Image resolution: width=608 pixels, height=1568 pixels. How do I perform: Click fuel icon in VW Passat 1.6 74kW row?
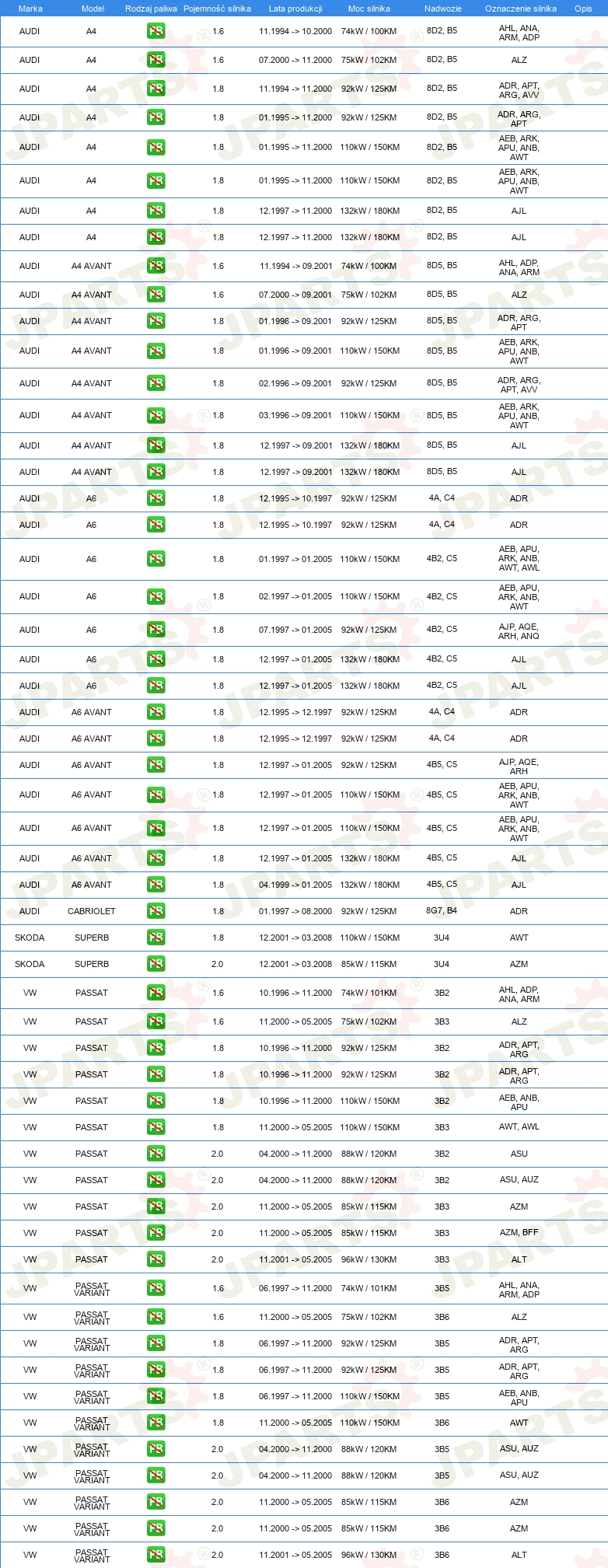(155, 993)
